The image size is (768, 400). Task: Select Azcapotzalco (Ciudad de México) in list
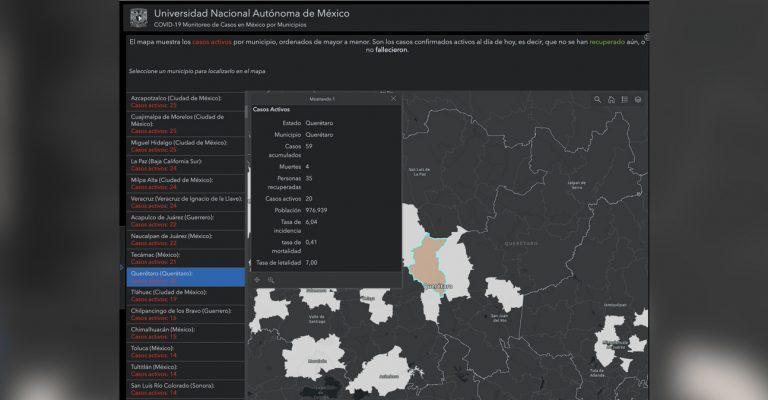click(186, 101)
